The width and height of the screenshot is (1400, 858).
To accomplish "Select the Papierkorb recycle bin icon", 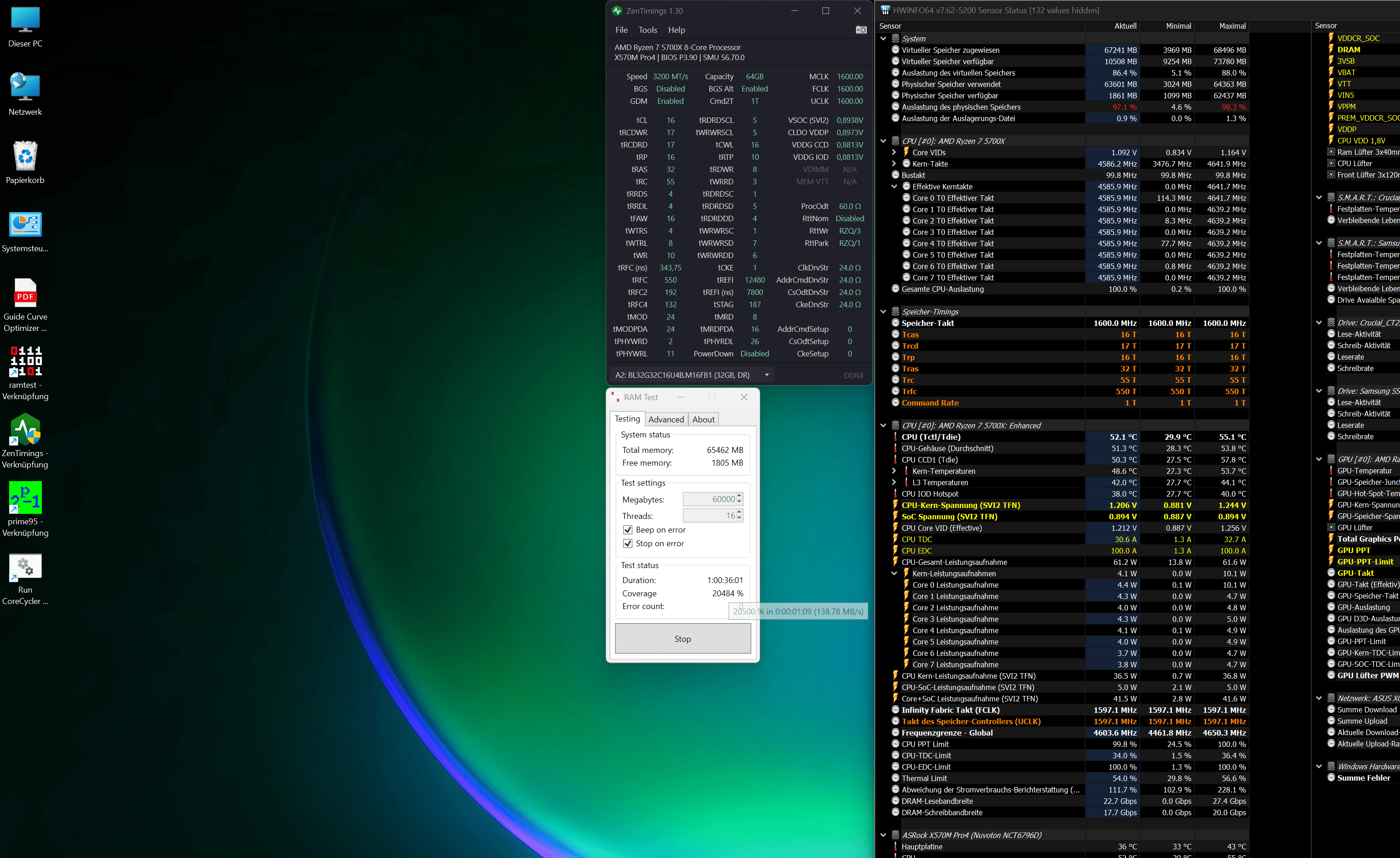I will (25, 162).
